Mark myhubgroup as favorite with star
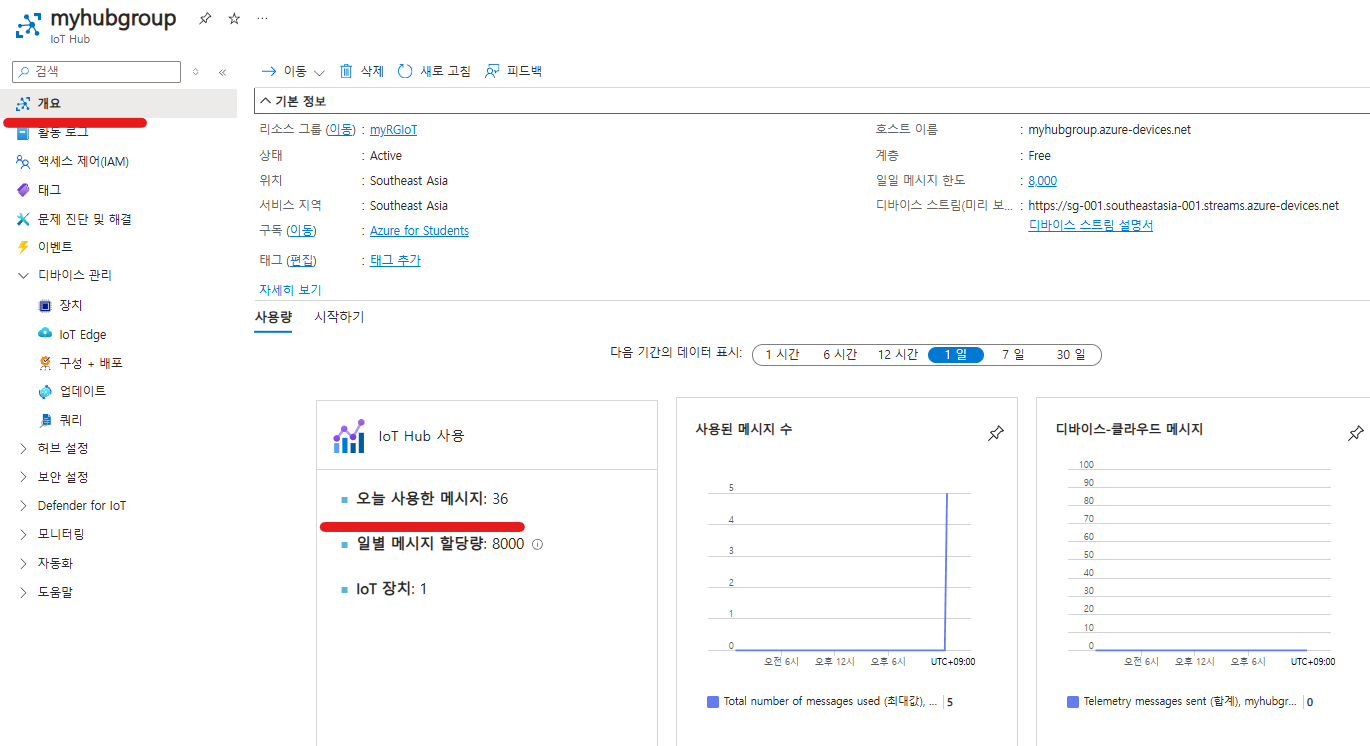The image size is (1370, 746). point(234,18)
